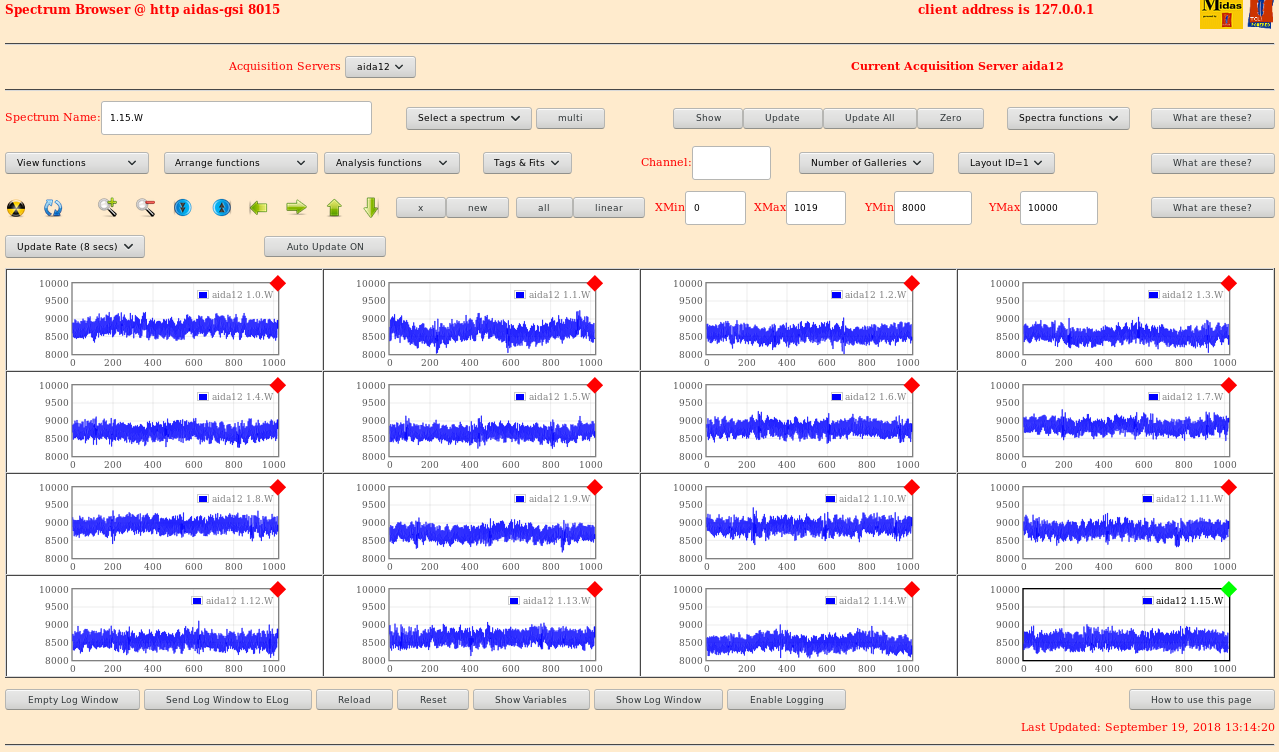The image size is (1279, 752).
Task: Click the Show Log Window button
Action: (x=658, y=700)
